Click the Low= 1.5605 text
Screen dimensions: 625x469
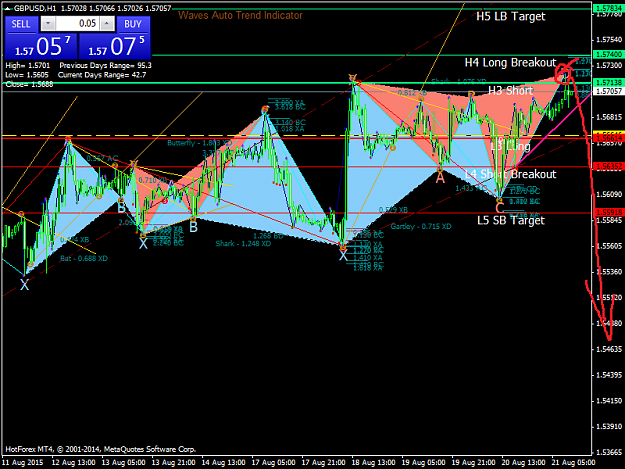click(27, 75)
